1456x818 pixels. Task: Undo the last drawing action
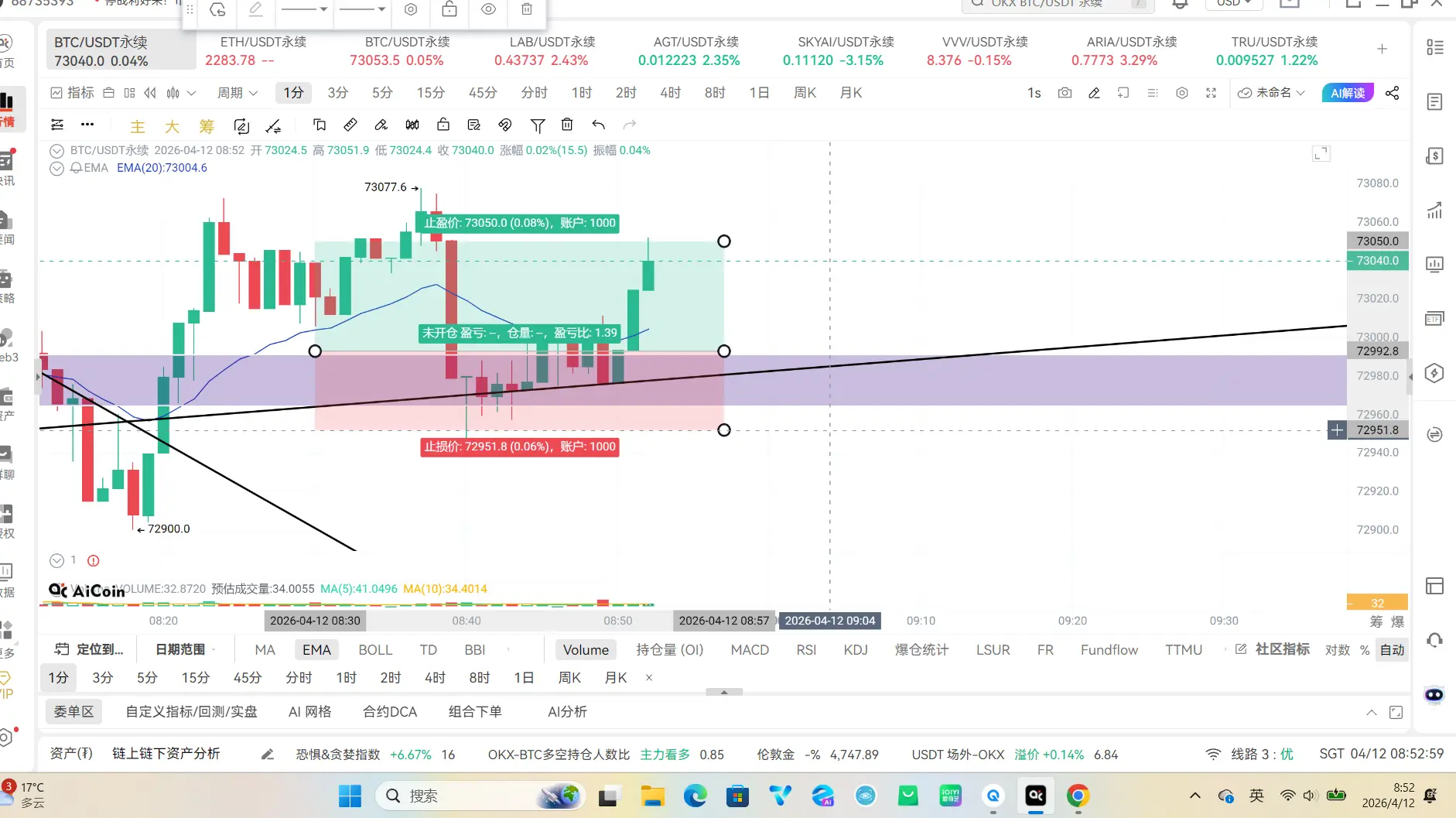[598, 125]
